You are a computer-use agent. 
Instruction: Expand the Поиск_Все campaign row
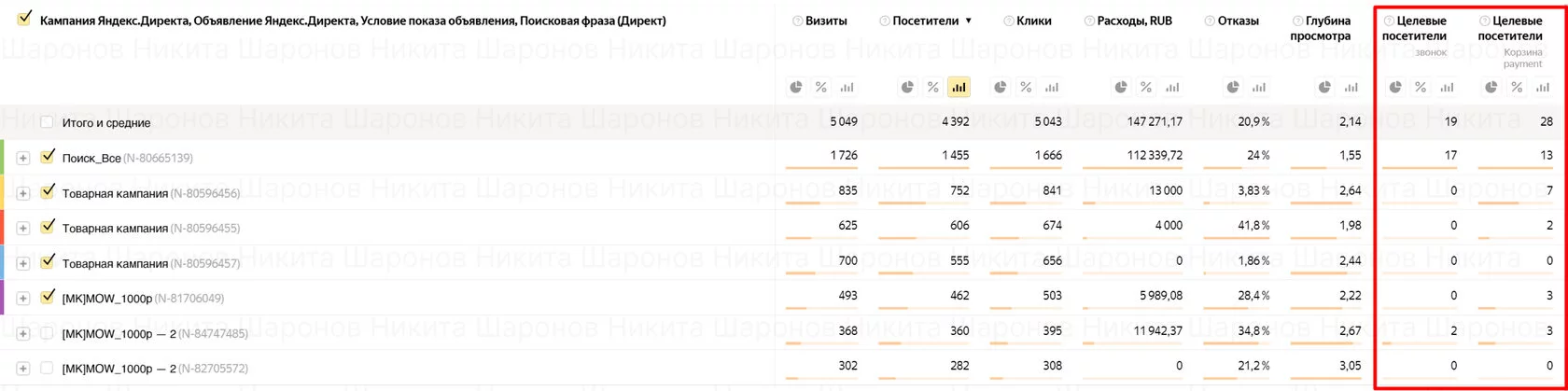tap(23, 158)
